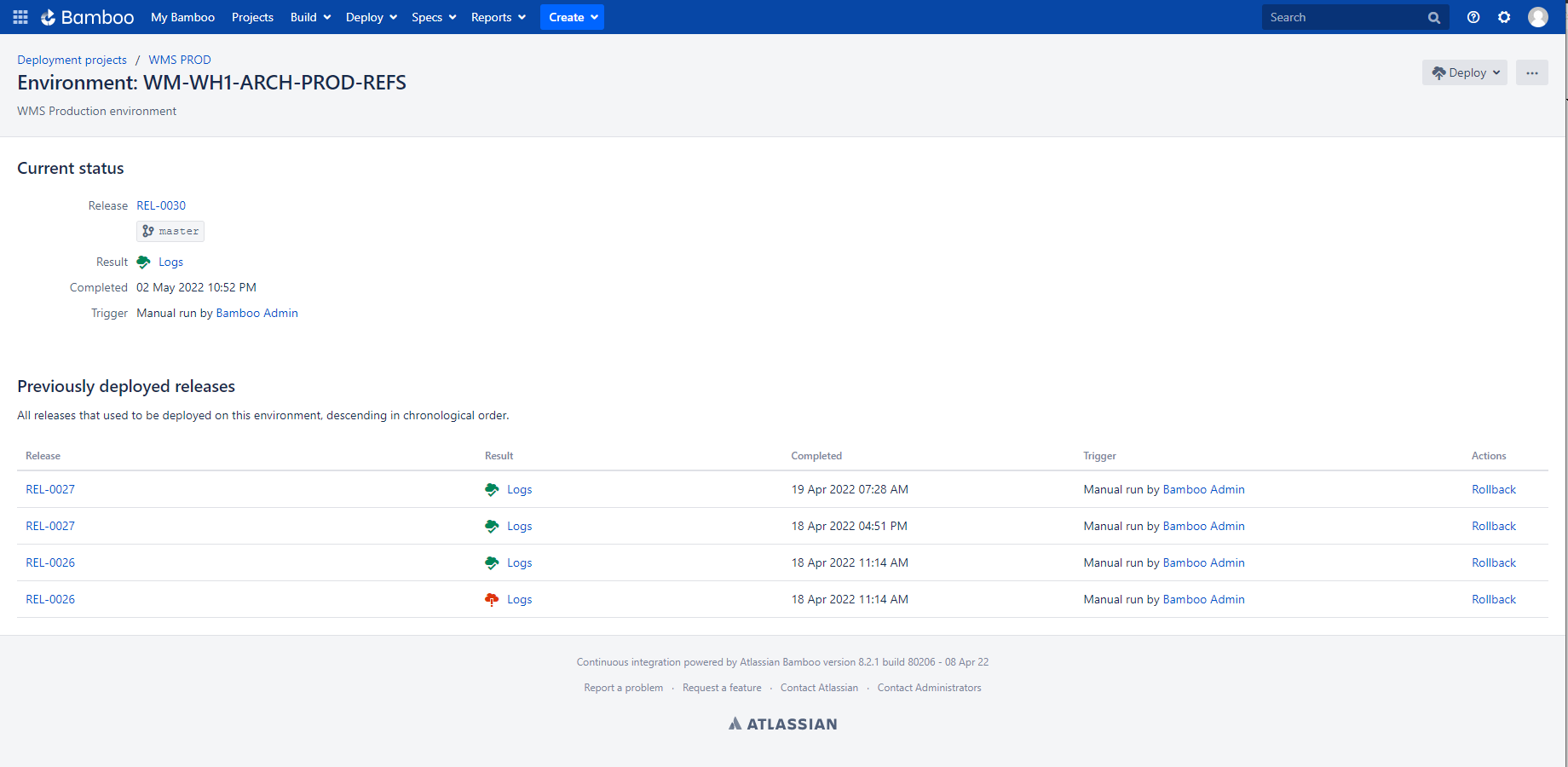Open the Projects menu item
1568x767 pixels.
(x=252, y=17)
